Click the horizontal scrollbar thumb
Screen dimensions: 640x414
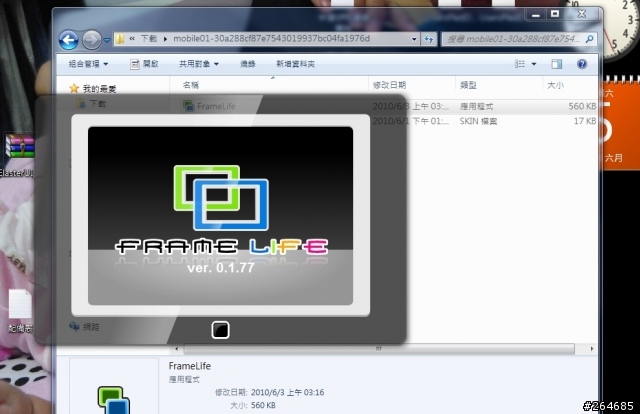pos(379,349)
